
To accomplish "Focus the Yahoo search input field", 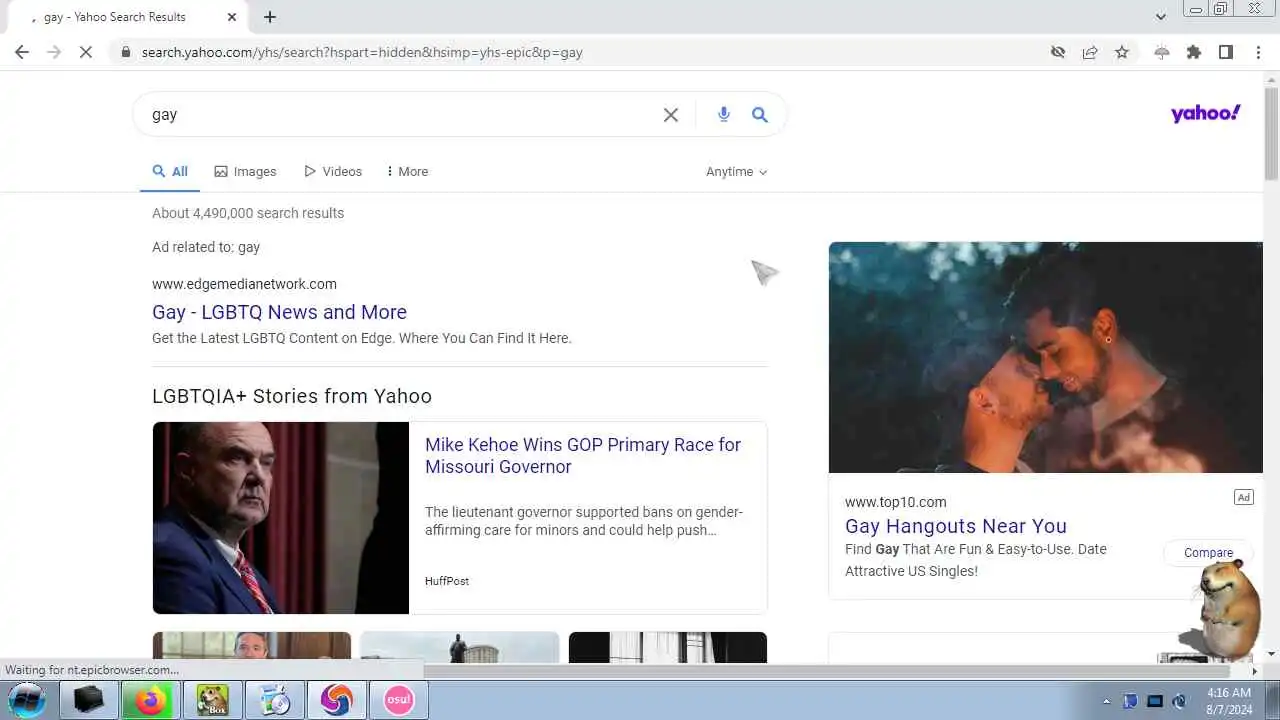I will coord(400,115).
